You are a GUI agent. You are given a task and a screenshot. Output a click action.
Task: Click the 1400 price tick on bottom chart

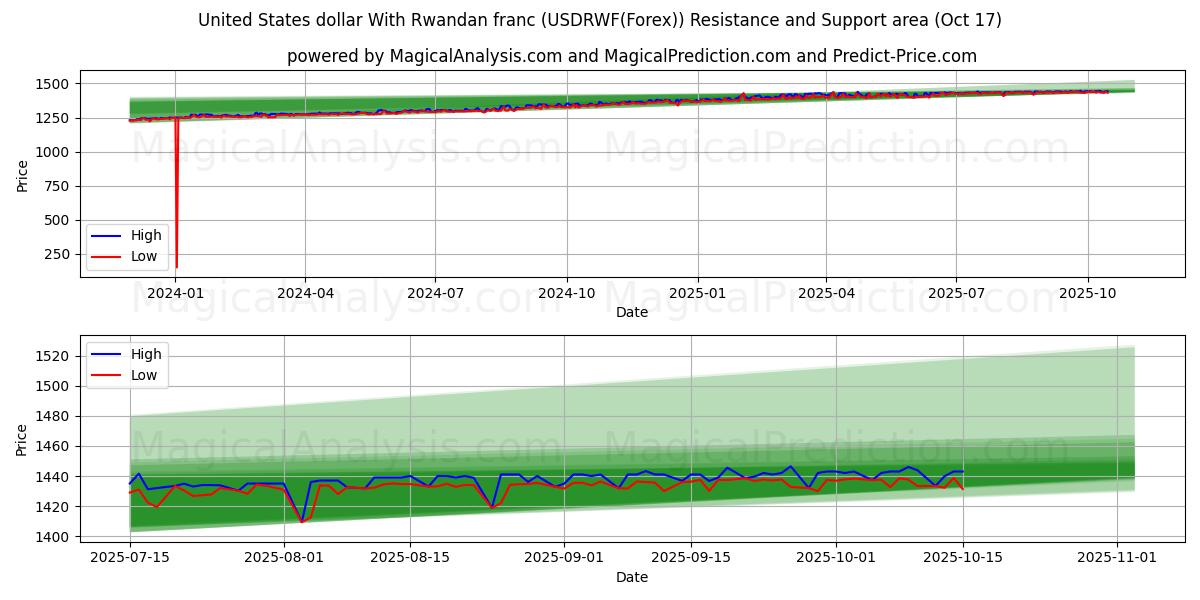click(x=51, y=537)
